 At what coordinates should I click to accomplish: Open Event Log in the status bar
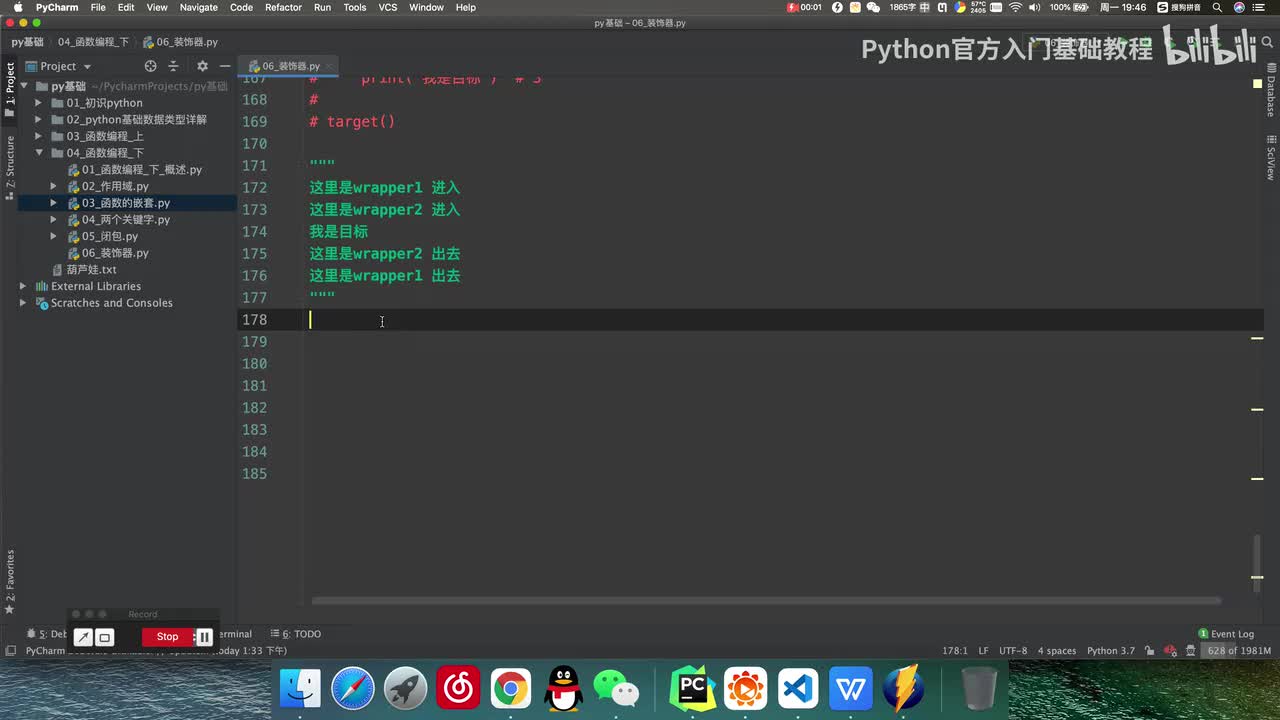click(x=1226, y=634)
